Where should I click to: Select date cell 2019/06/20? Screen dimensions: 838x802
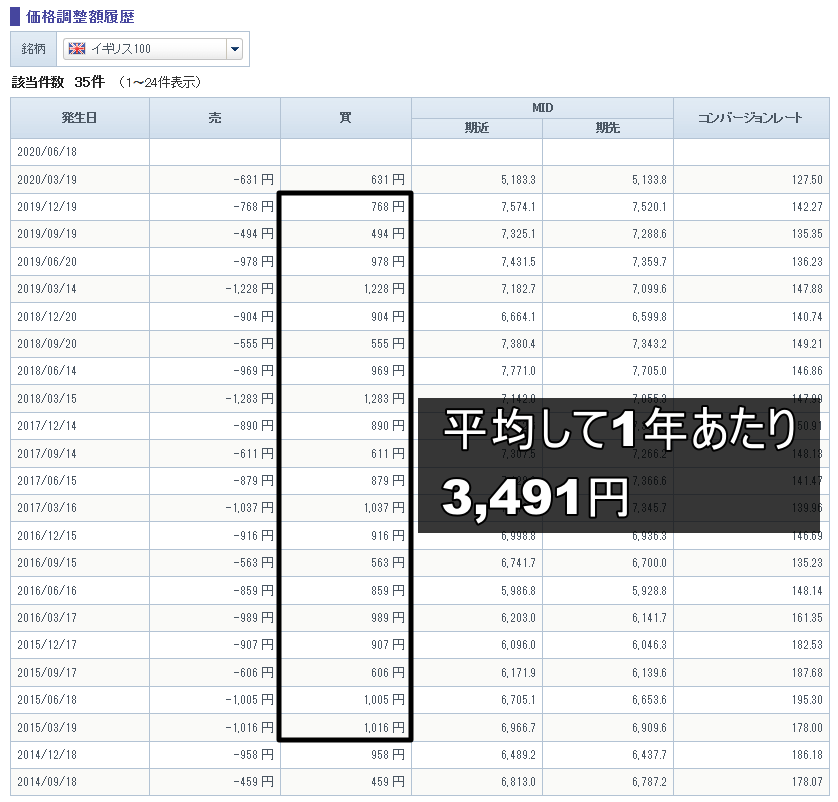point(47,262)
